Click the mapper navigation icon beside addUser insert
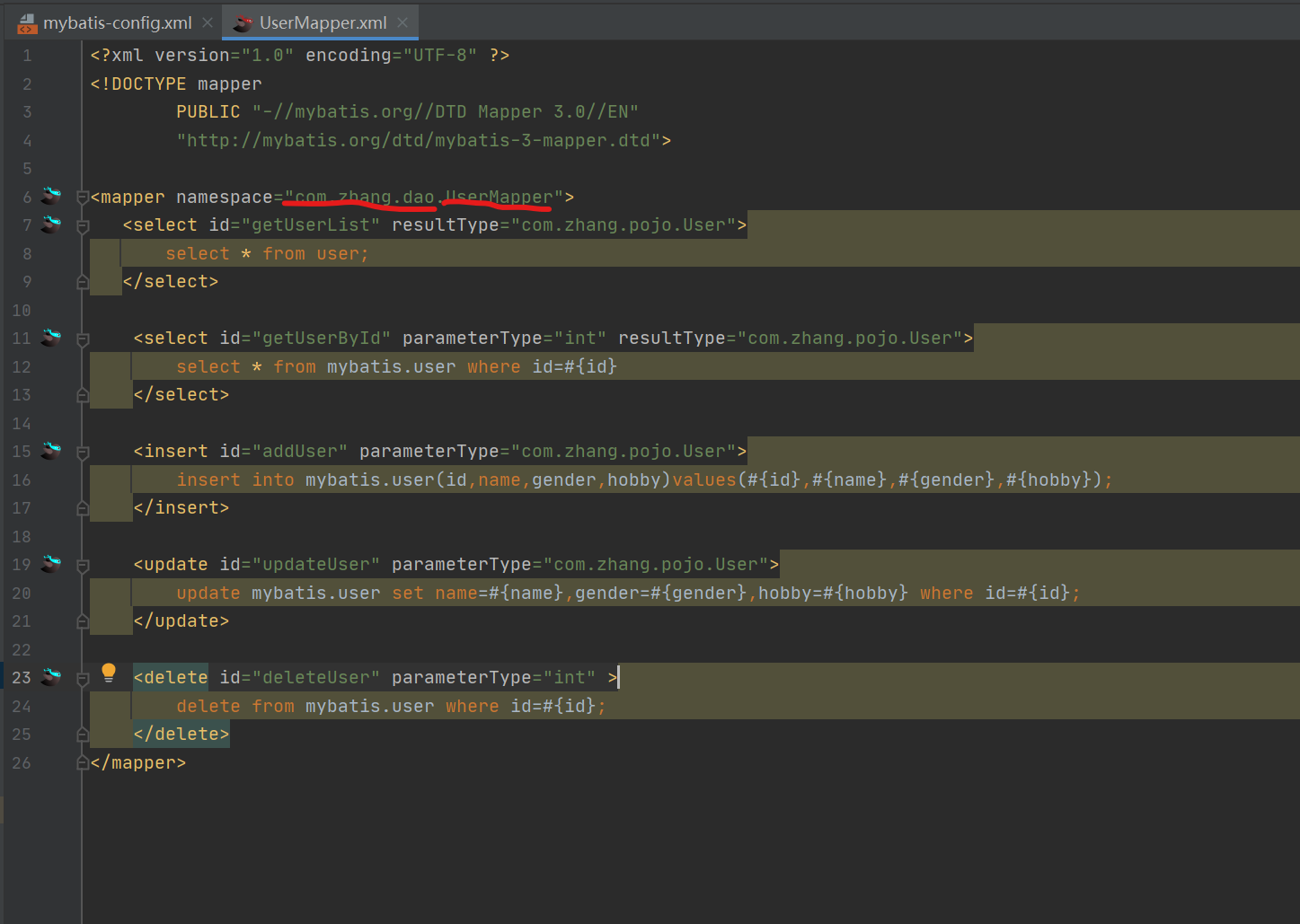 coord(51,451)
